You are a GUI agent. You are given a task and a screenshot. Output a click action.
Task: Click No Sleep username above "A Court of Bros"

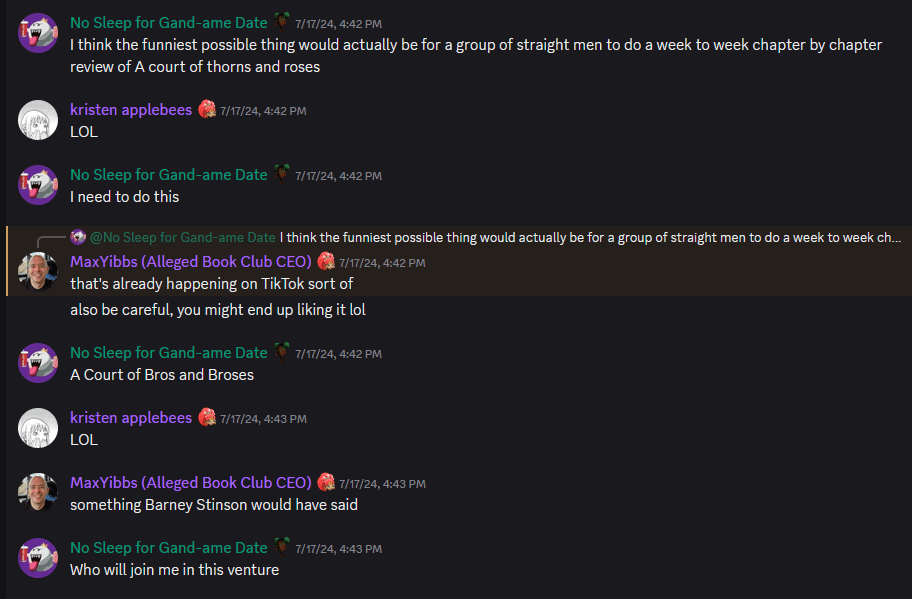[x=168, y=353]
